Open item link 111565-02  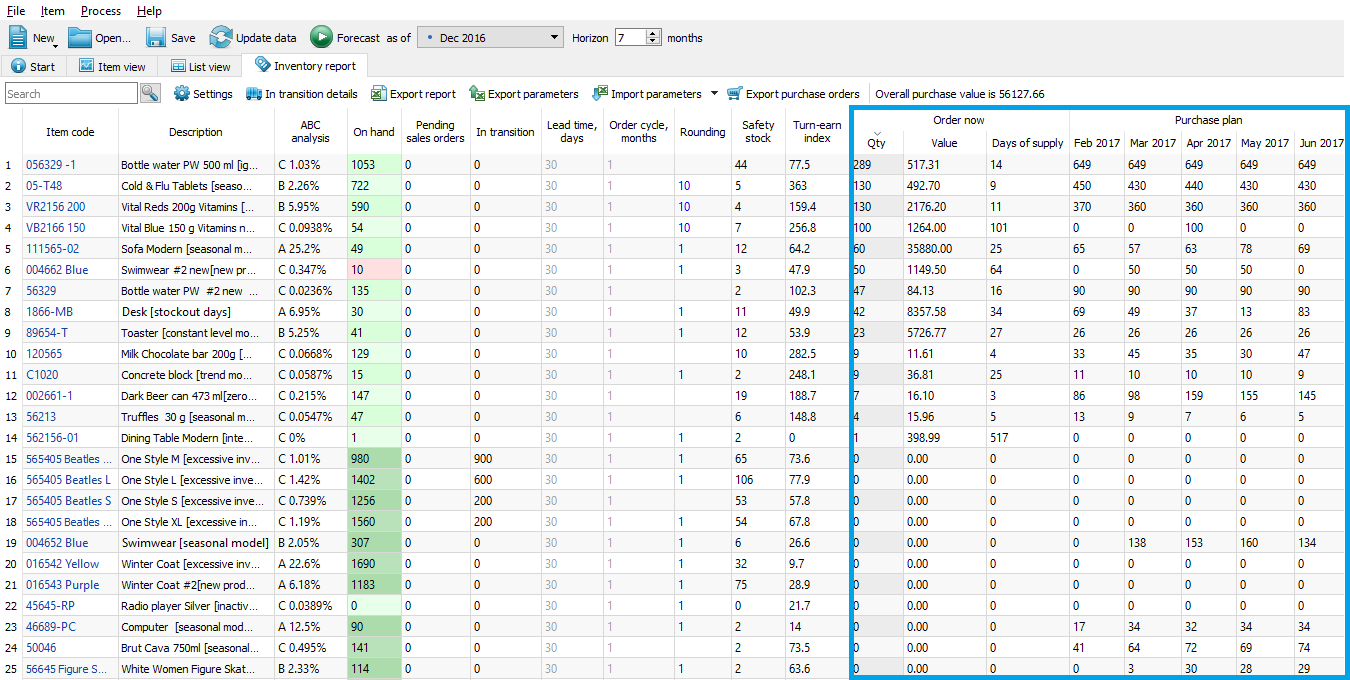52,249
